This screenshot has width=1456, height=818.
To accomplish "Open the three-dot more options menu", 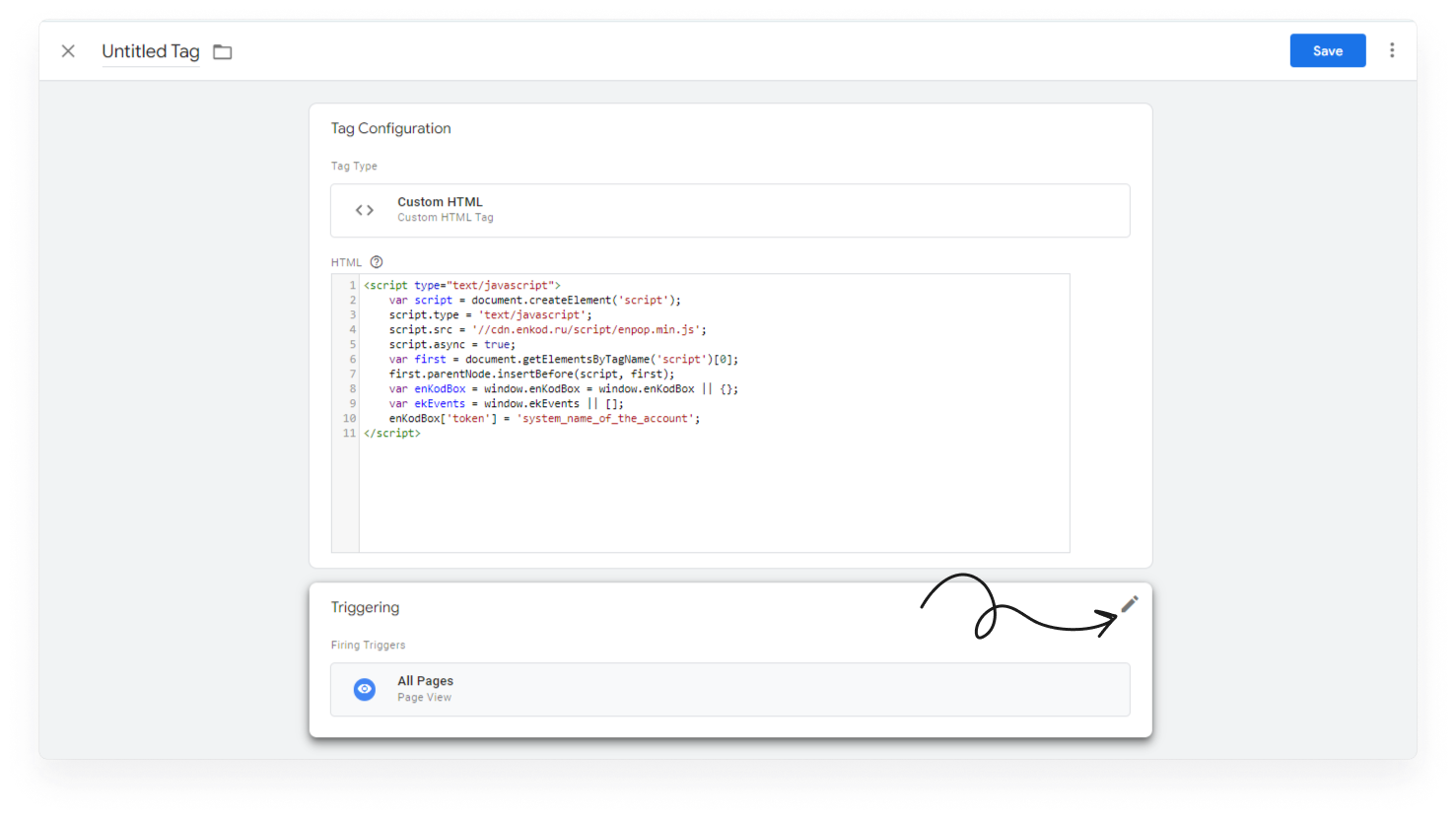I will tap(1392, 50).
